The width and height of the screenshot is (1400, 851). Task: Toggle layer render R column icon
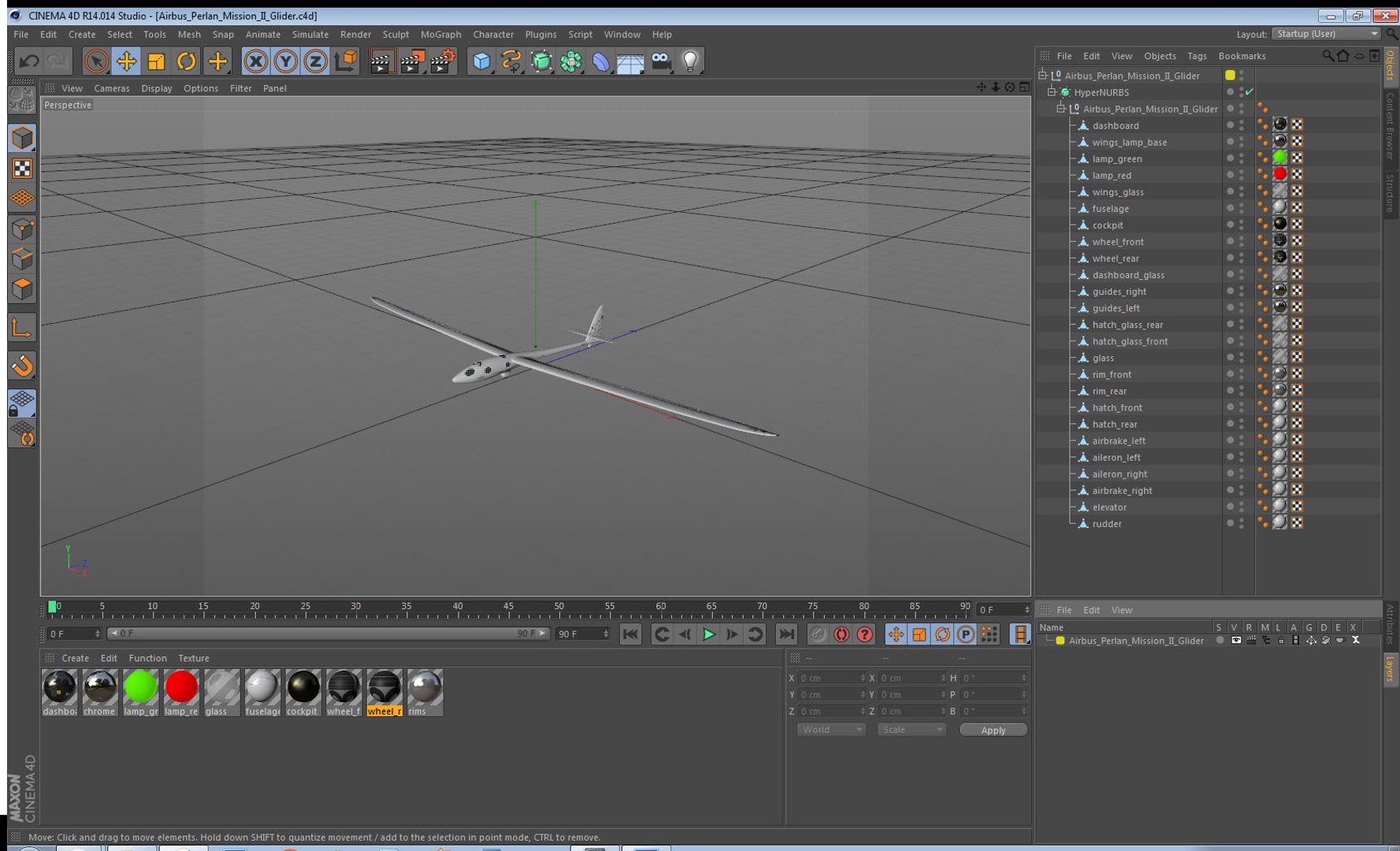tap(1250, 641)
